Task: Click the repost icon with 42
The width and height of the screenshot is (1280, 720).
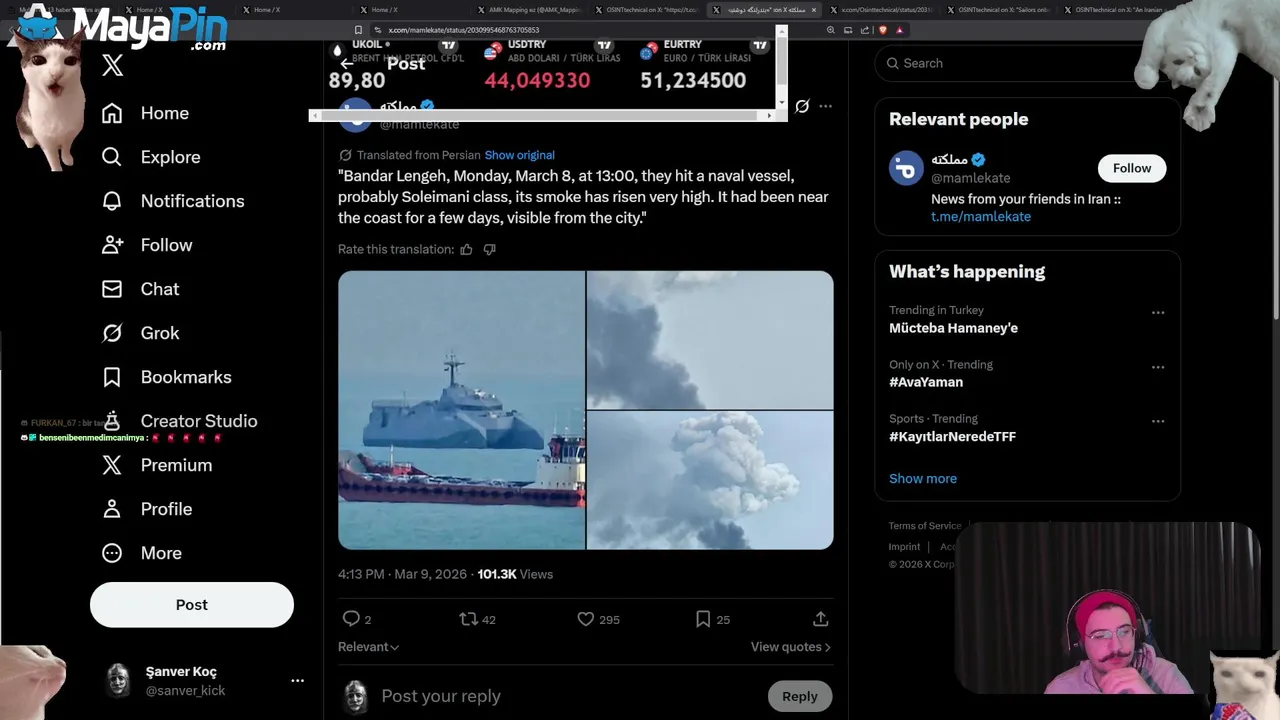Action: pos(468,619)
